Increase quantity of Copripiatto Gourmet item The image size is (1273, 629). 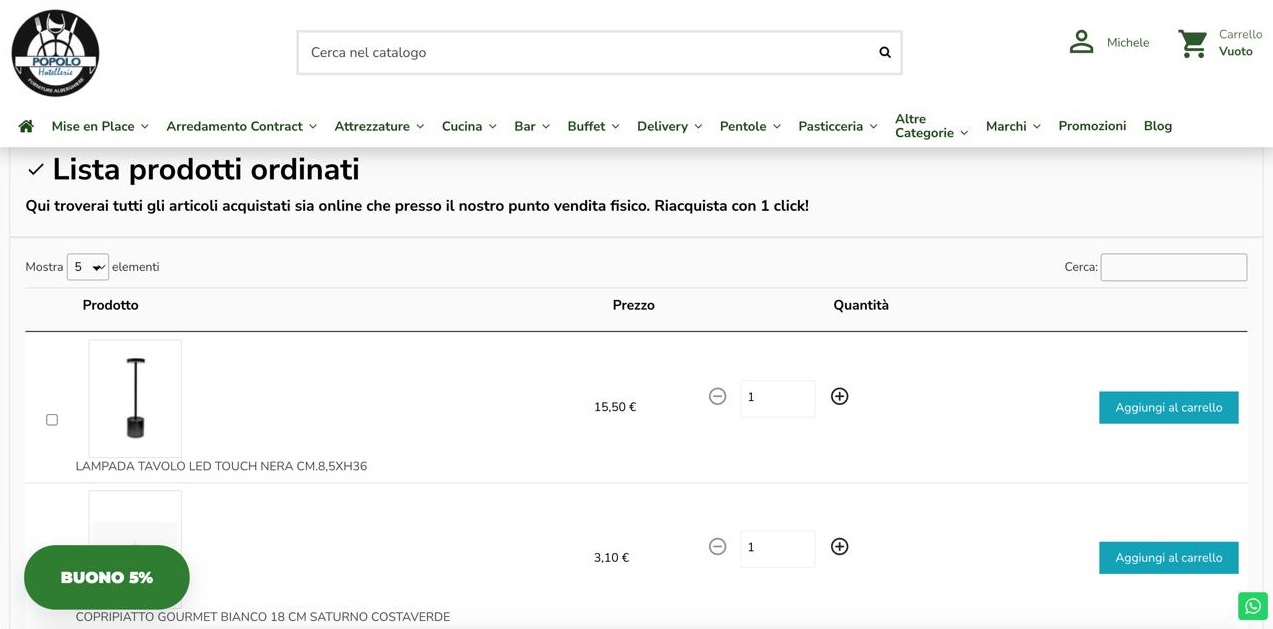point(840,547)
